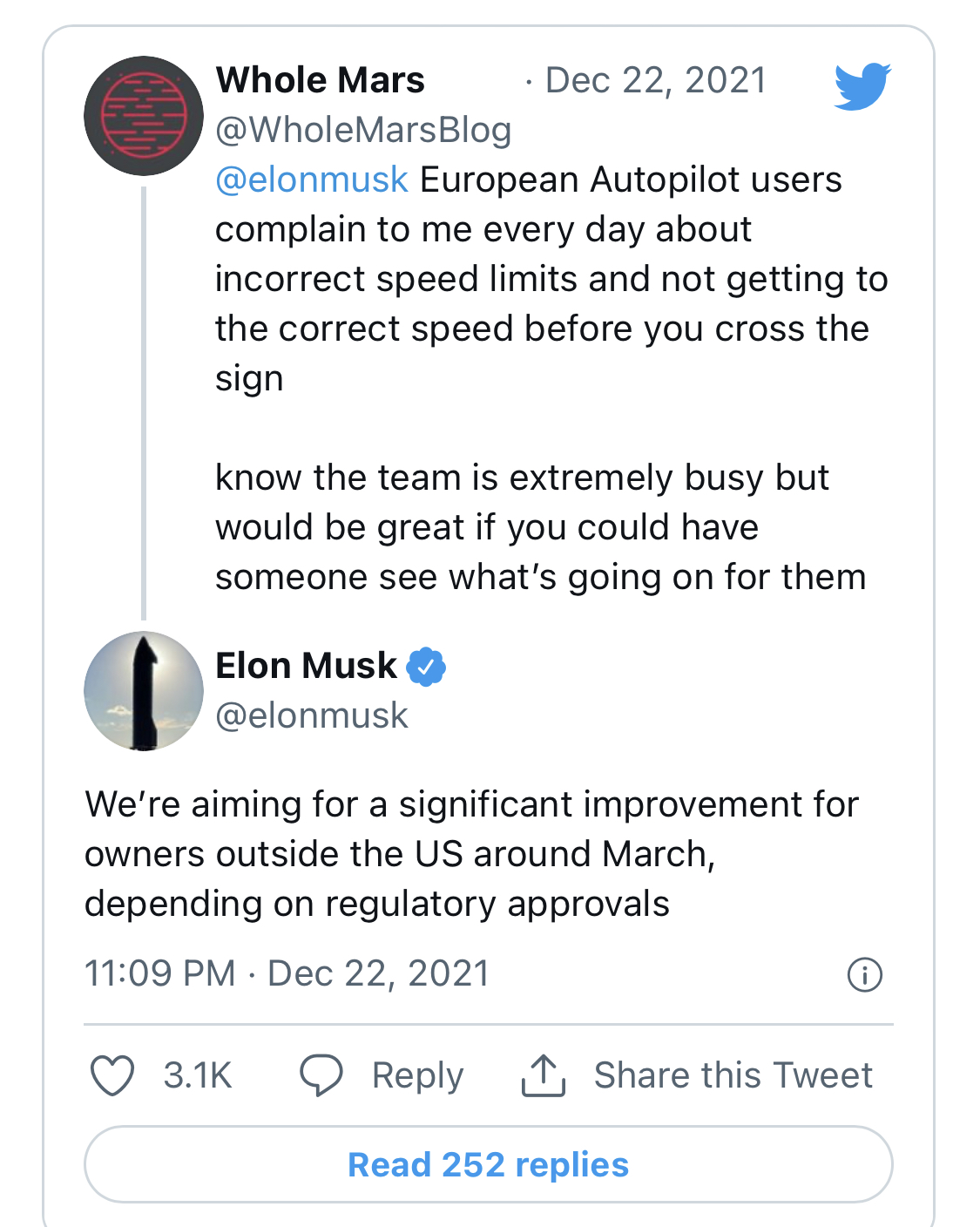This screenshot has height=1227, width=980.
Task: Click the Whole Mars display name
Action: tap(321, 80)
